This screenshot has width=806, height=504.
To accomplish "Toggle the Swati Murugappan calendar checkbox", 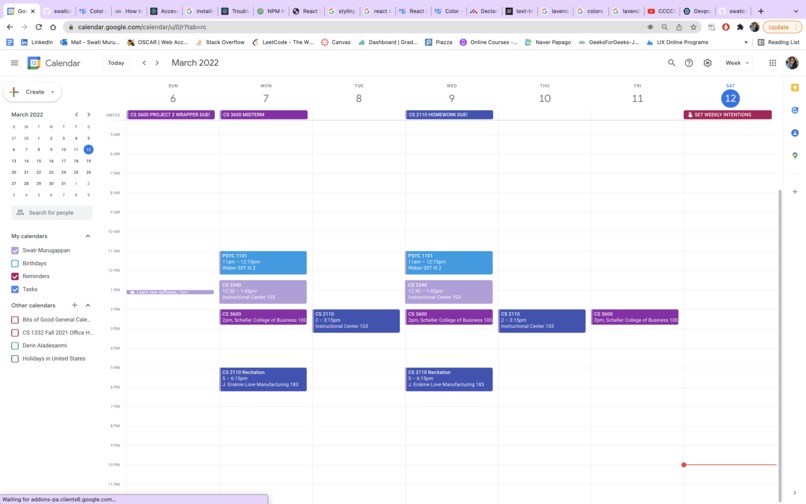I will pyautogui.click(x=15, y=250).
